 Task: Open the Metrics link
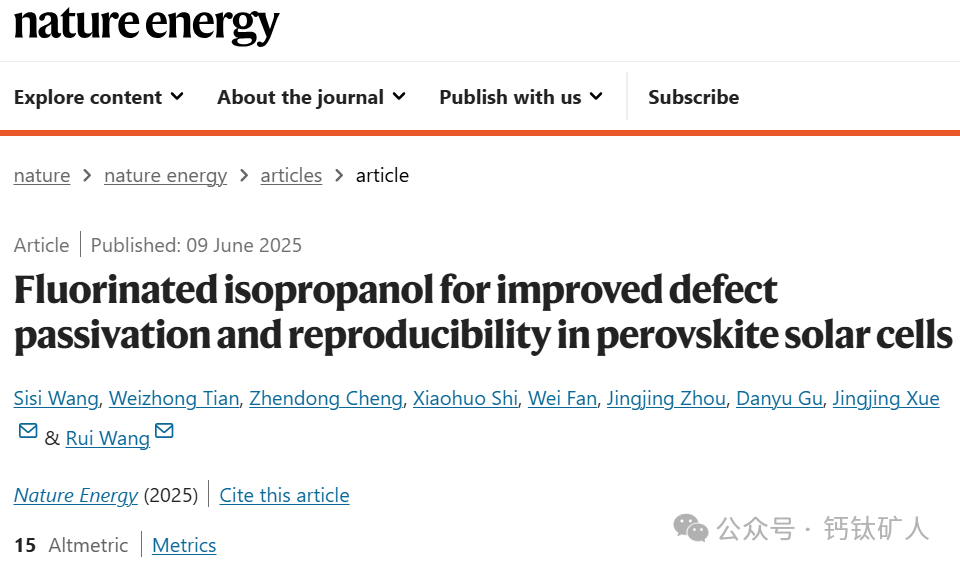184,545
